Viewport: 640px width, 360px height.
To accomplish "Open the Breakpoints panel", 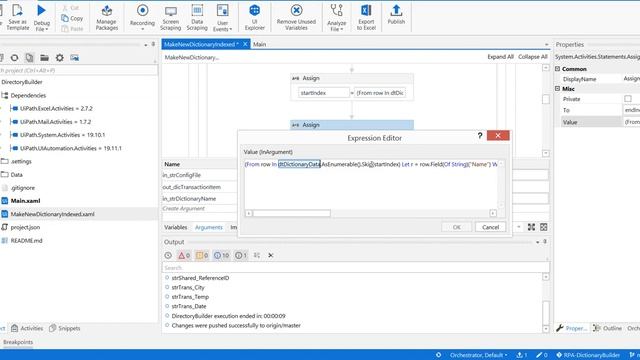I will (x=18, y=342).
